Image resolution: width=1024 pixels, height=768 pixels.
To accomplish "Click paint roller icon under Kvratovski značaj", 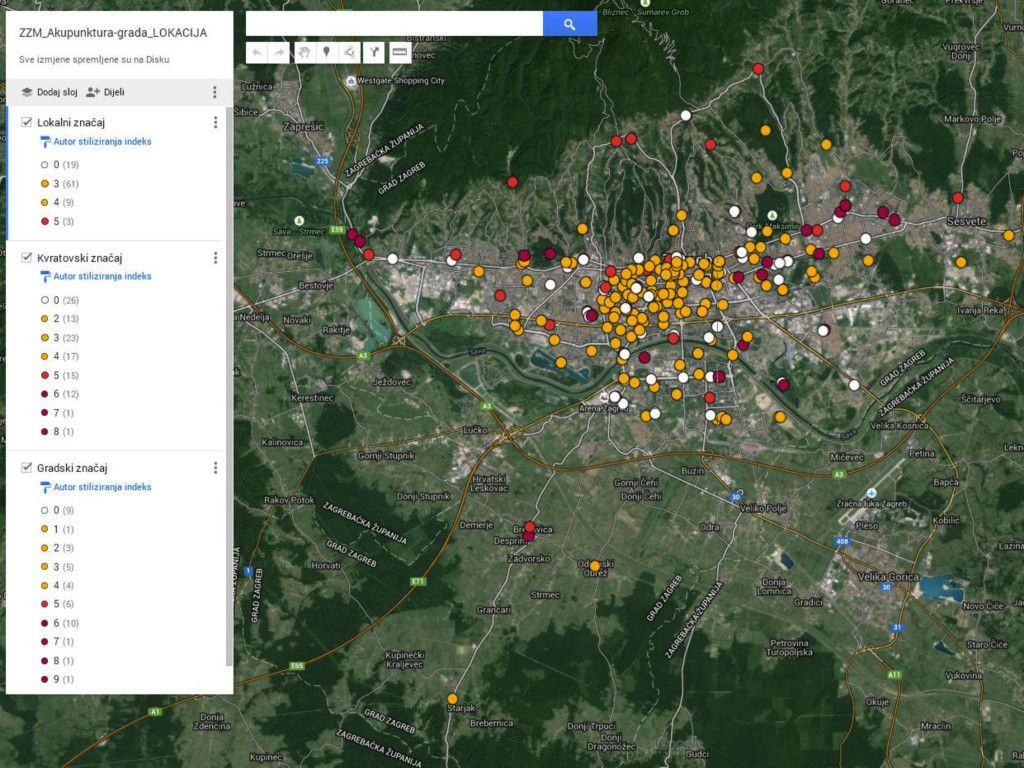I will [x=45, y=277].
